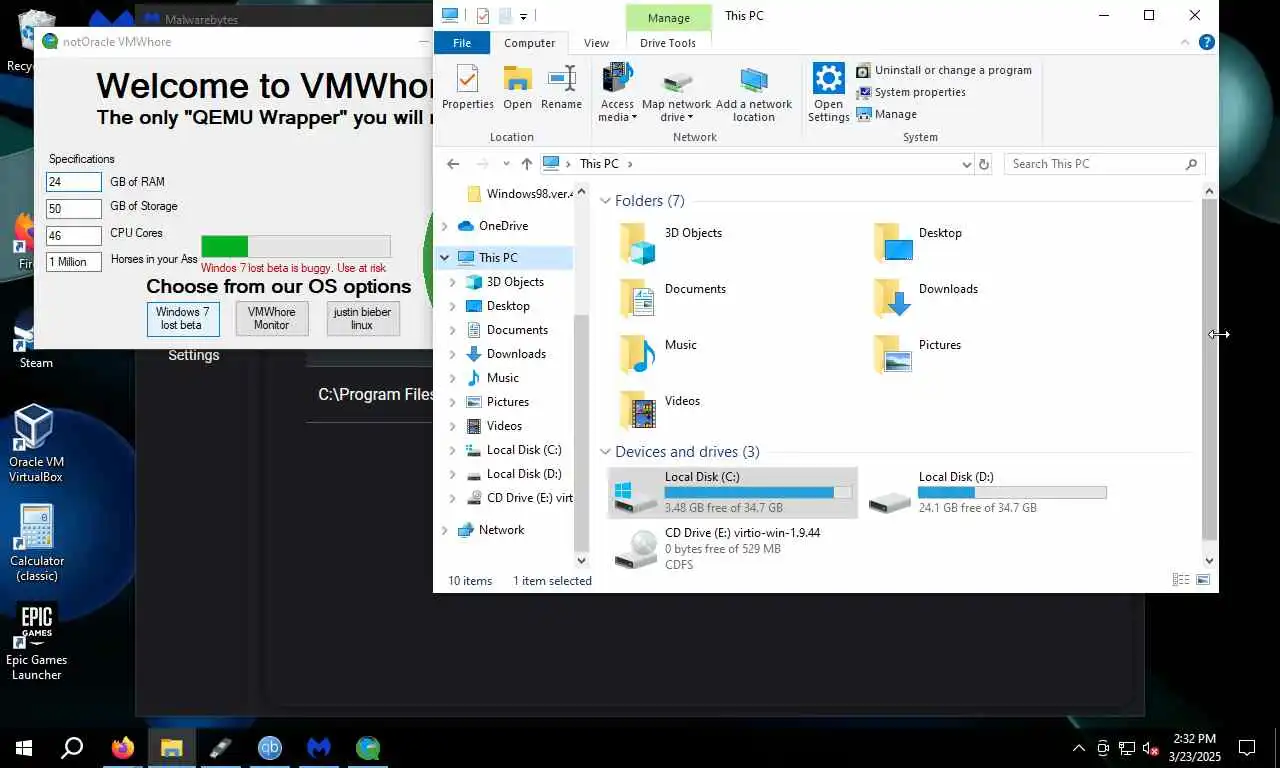1280x768 pixels.
Task: Open the Drive Tools tab
Action: 668,43
